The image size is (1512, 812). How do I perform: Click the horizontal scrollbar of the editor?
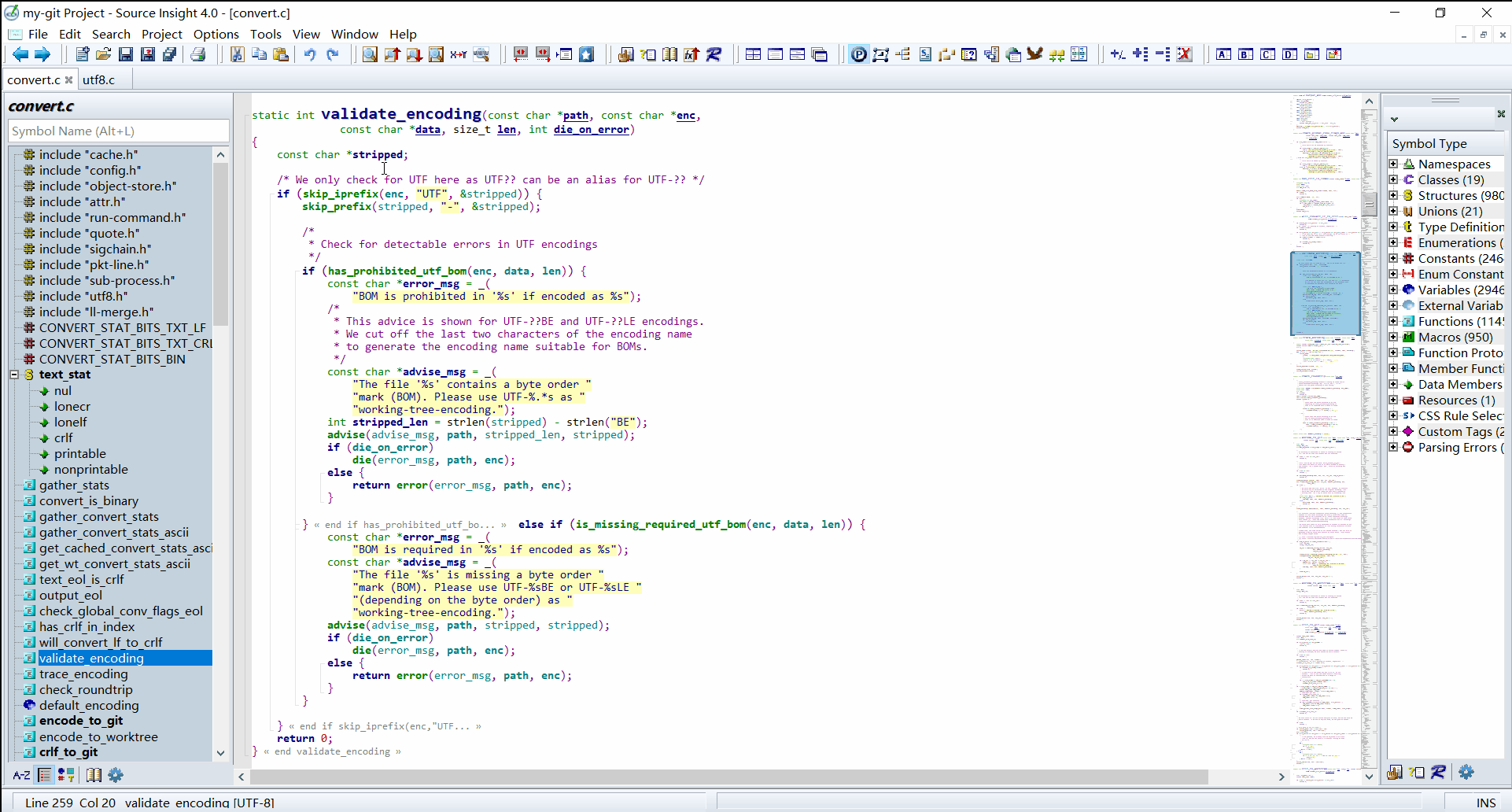[x=729, y=777]
